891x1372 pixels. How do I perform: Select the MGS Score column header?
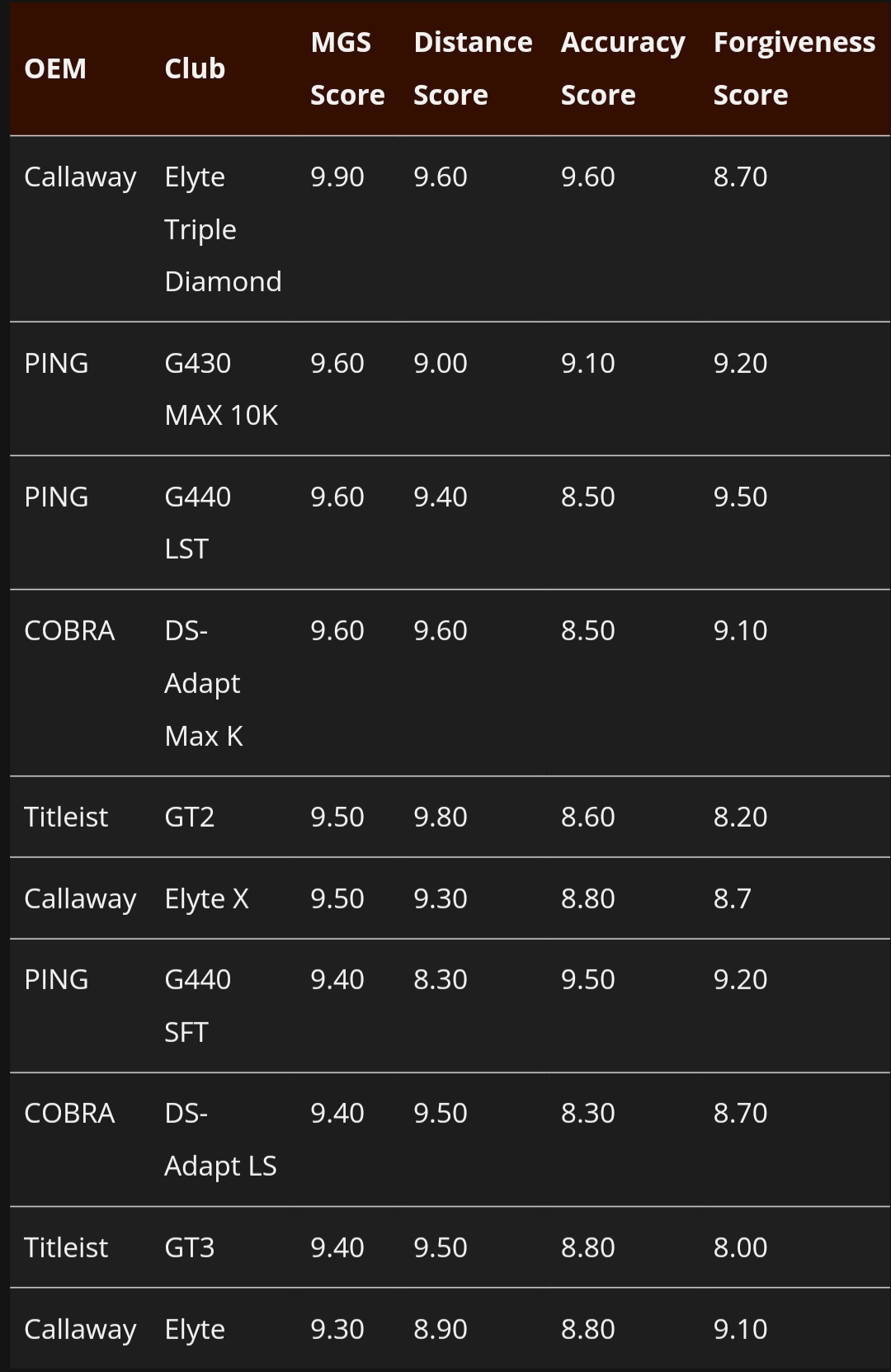(x=347, y=68)
